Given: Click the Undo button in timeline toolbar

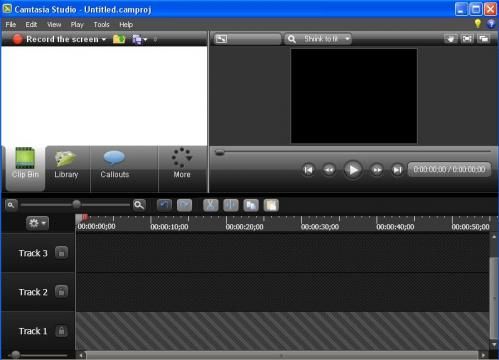Looking at the screenshot, I should (x=164, y=205).
